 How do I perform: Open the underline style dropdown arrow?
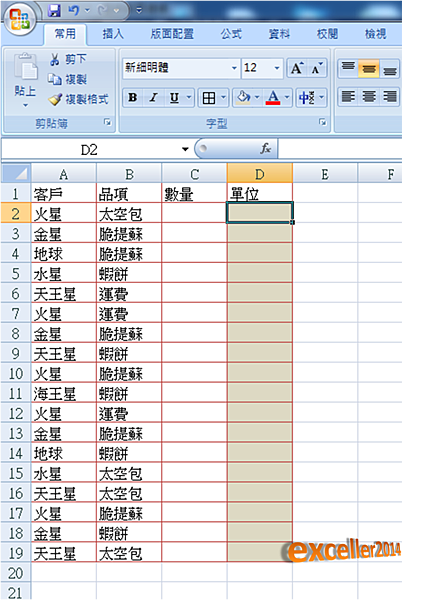point(189,98)
